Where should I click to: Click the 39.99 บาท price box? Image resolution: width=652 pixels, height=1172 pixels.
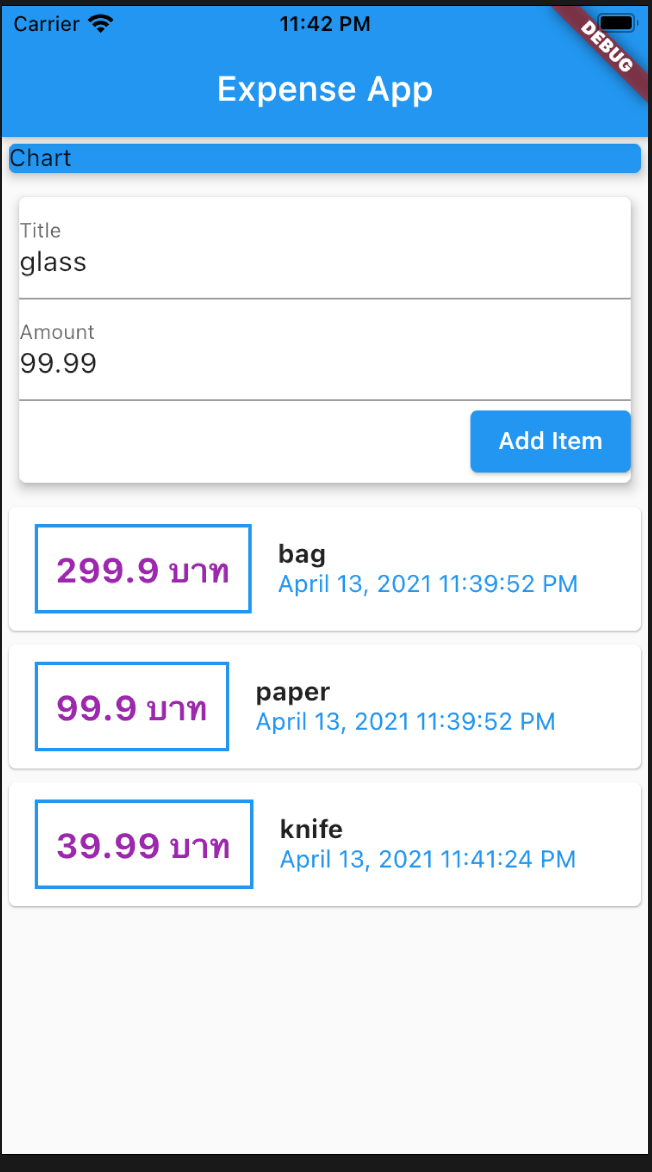pyautogui.click(x=144, y=845)
